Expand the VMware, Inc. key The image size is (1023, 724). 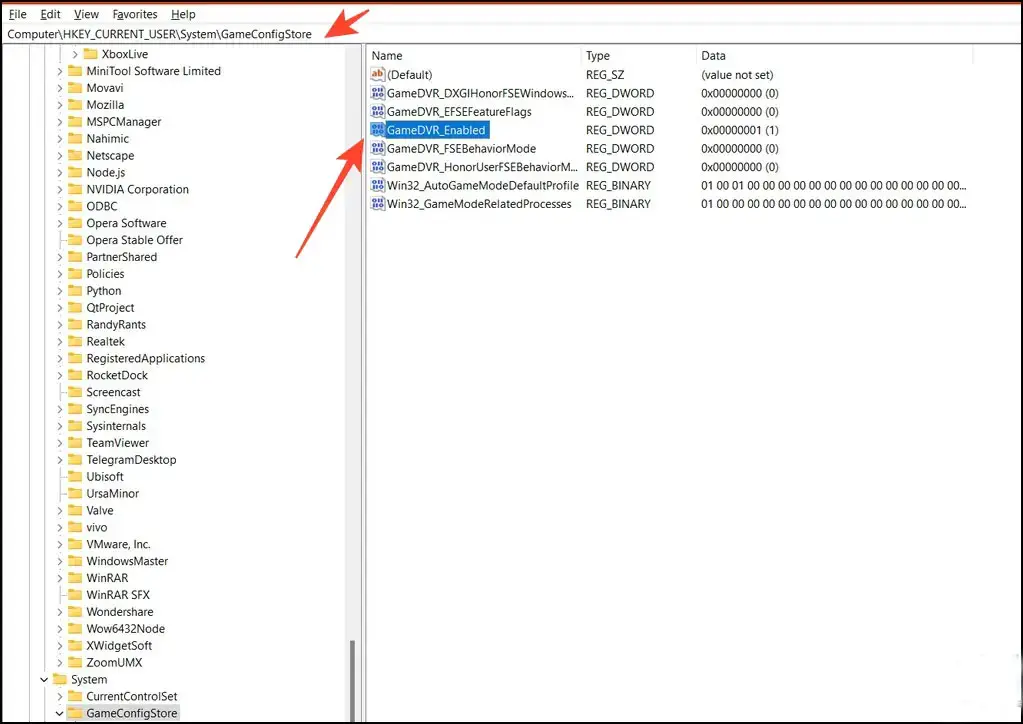click(x=59, y=544)
